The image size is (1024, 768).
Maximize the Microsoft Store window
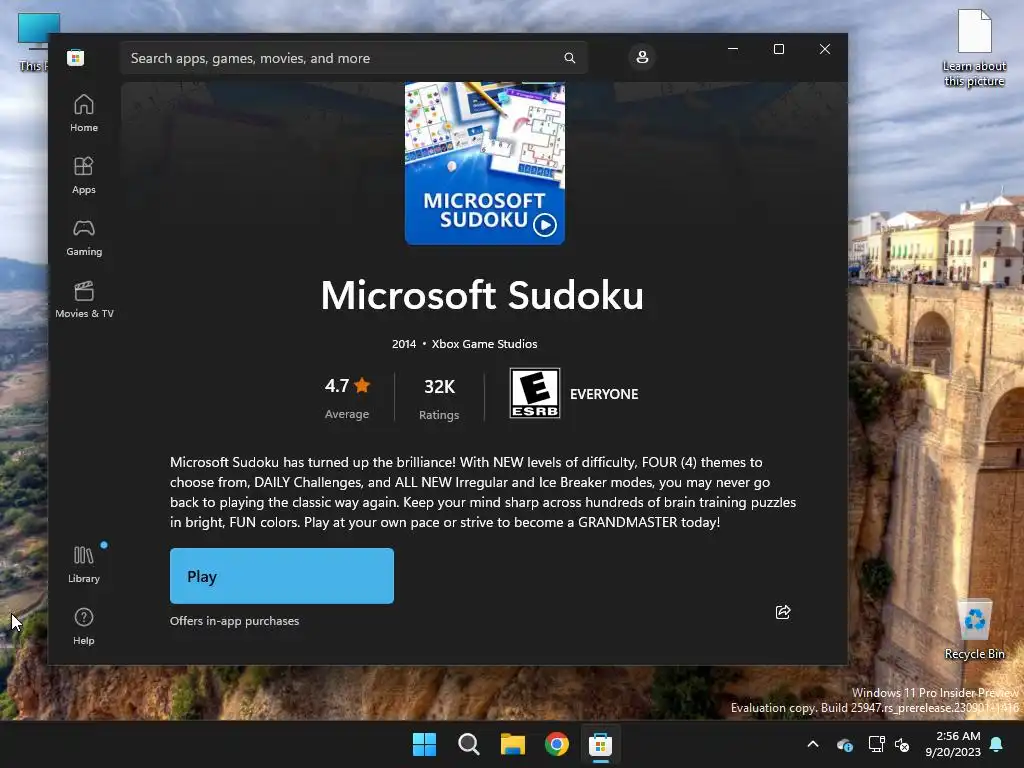tap(778, 49)
